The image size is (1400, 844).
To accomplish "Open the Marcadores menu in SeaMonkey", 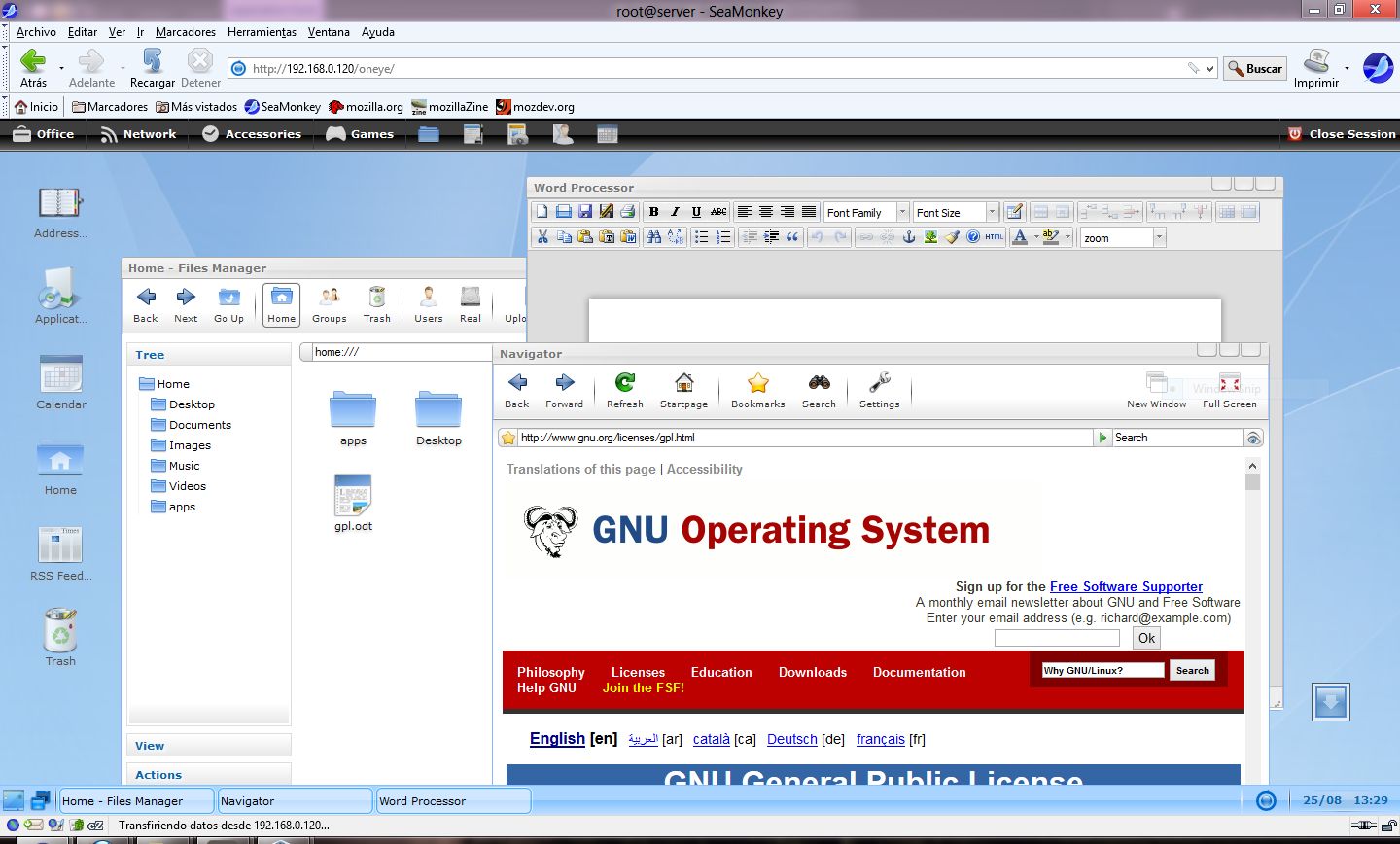I will [185, 31].
